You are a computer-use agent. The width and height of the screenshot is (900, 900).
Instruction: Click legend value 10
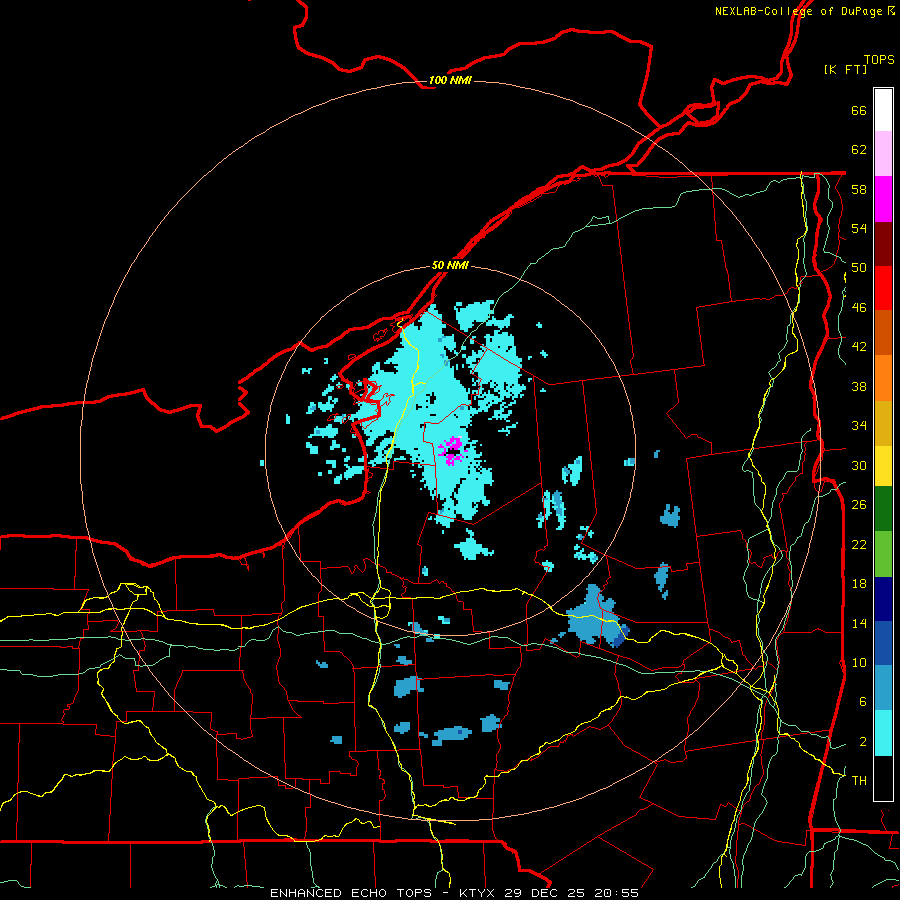(x=859, y=662)
